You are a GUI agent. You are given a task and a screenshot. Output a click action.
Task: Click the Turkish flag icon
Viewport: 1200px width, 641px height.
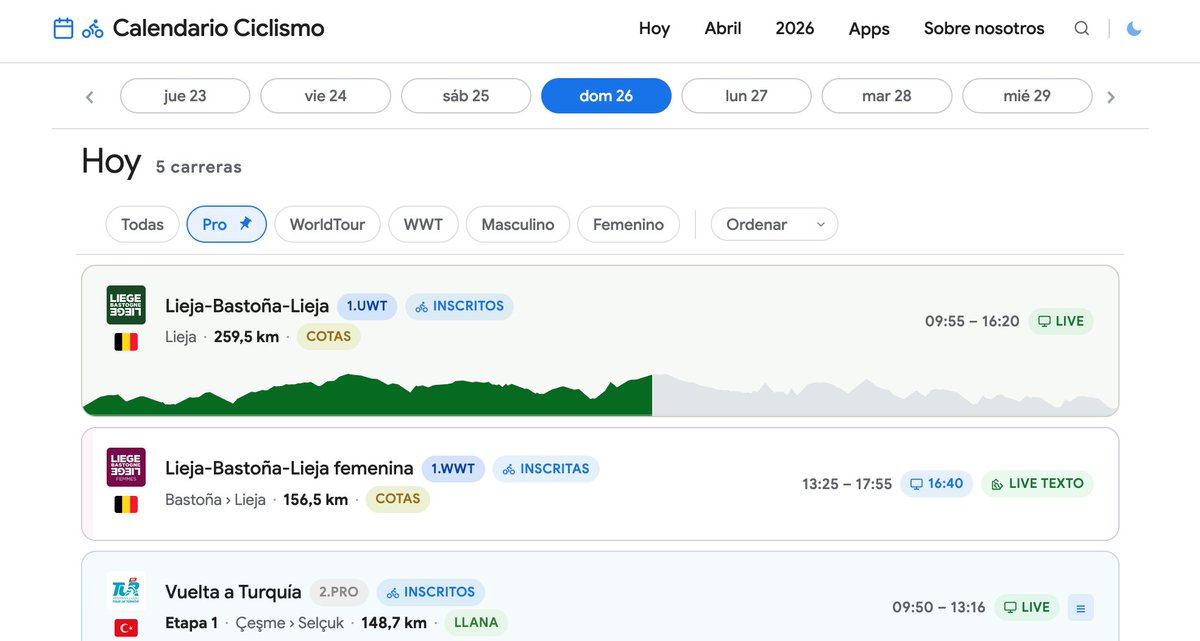[126, 628]
